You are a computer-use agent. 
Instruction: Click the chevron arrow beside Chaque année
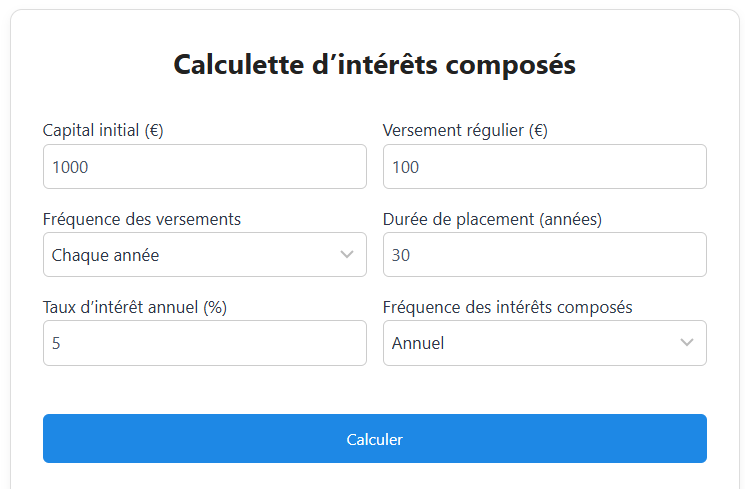pyautogui.click(x=347, y=255)
